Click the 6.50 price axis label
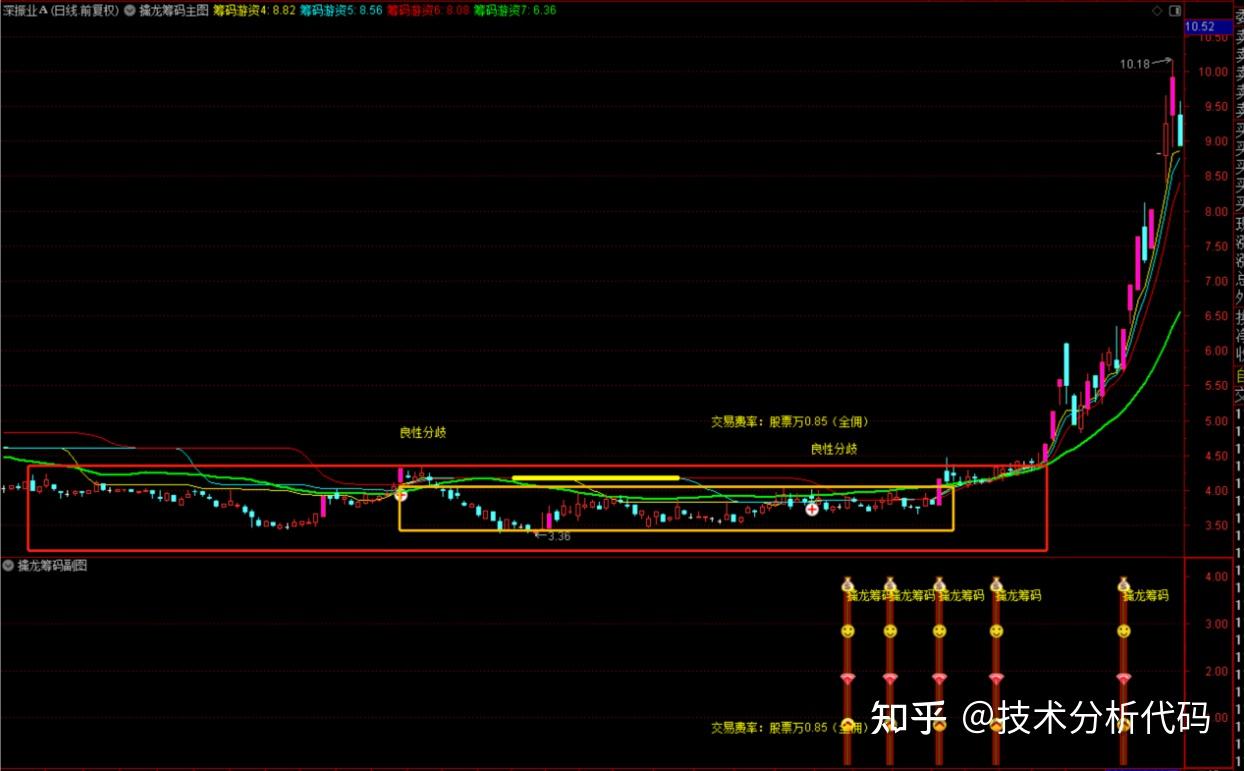The image size is (1245, 771). [x=1215, y=316]
